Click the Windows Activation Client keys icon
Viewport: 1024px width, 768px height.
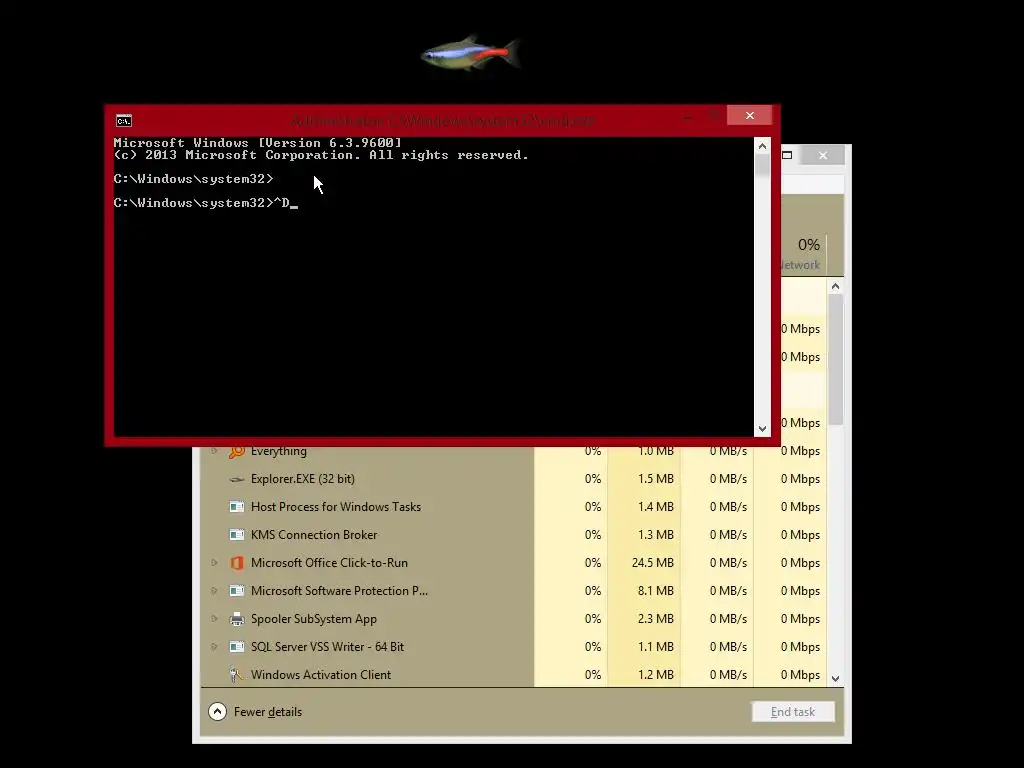[x=236, y=675]
